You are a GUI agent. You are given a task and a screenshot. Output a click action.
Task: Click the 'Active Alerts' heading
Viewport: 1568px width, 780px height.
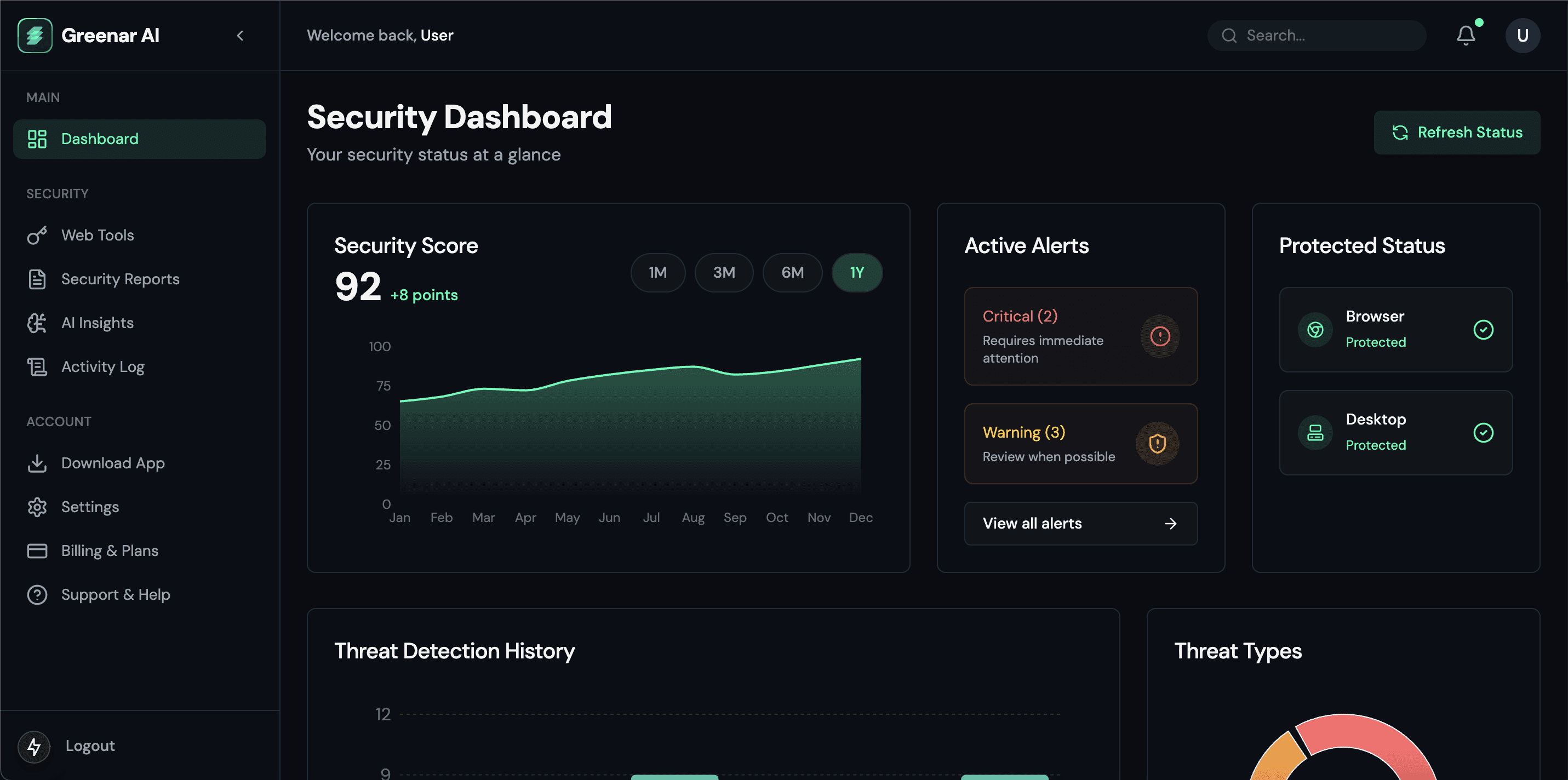click(x=1026, y=246)
